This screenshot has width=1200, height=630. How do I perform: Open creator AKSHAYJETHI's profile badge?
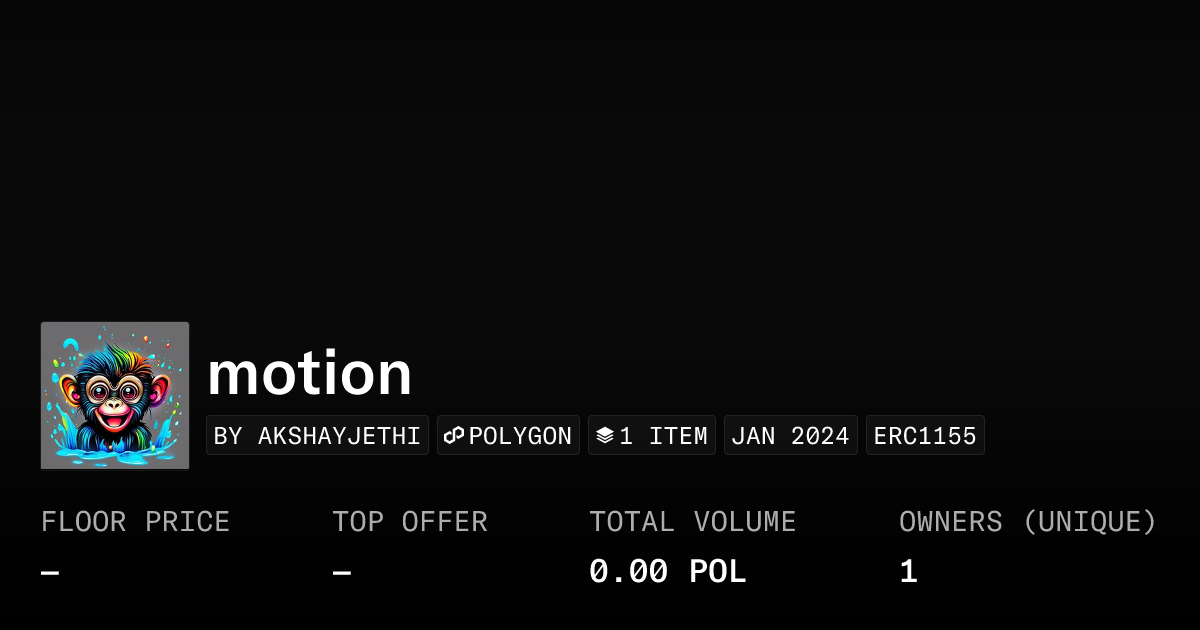pyautogui.click(x=317, y=436)
